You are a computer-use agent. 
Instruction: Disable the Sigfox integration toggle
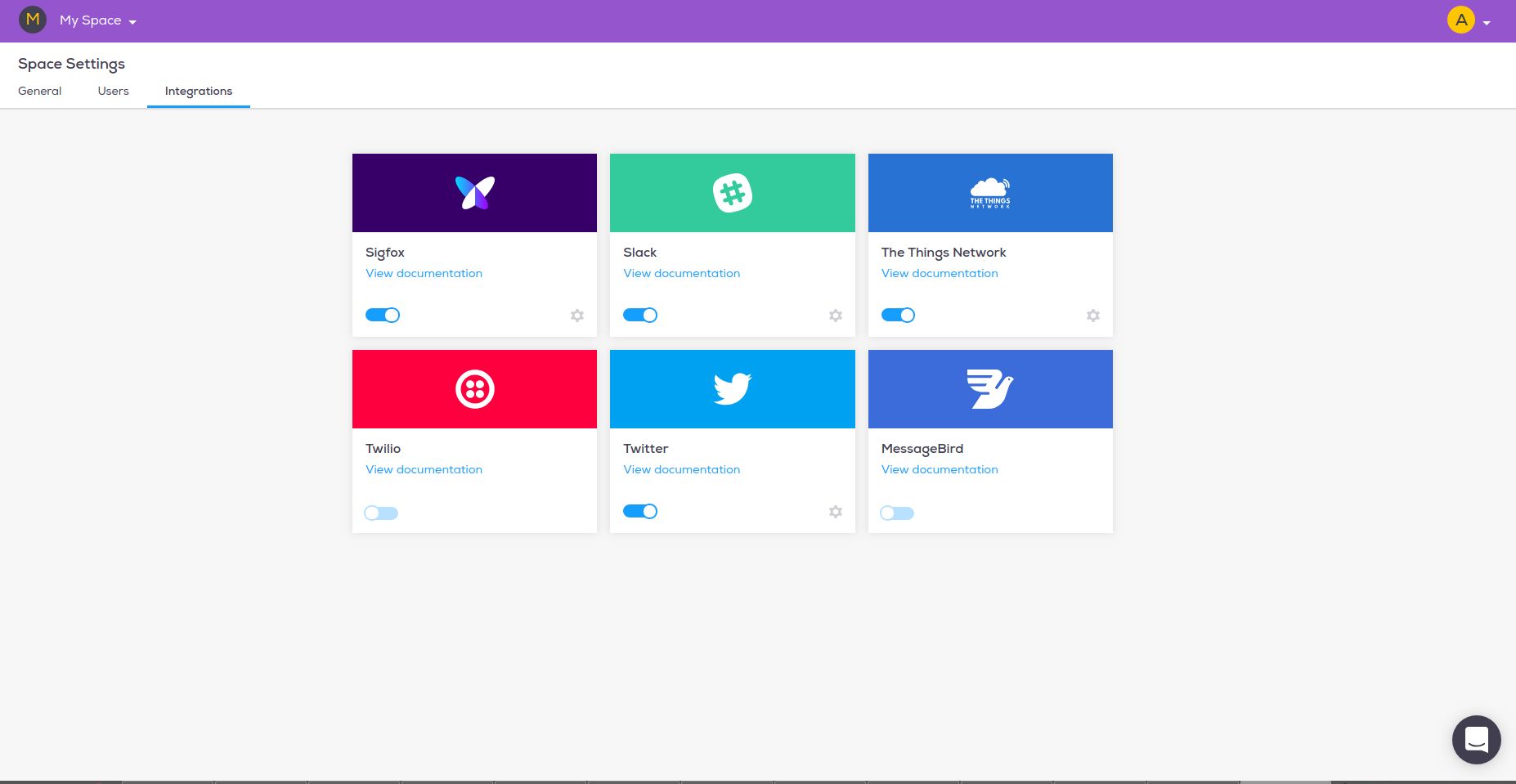tap(383, 315)
